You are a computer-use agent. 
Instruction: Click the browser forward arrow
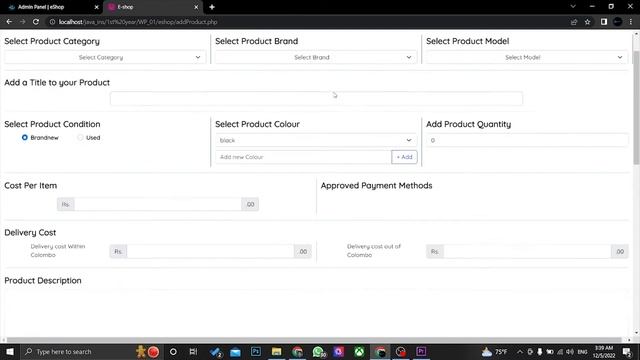click(22, 22)
